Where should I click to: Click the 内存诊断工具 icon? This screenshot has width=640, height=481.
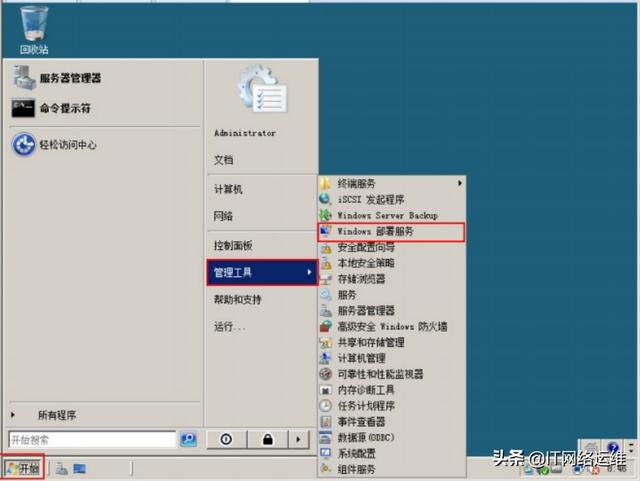click(x=325, y=390)
